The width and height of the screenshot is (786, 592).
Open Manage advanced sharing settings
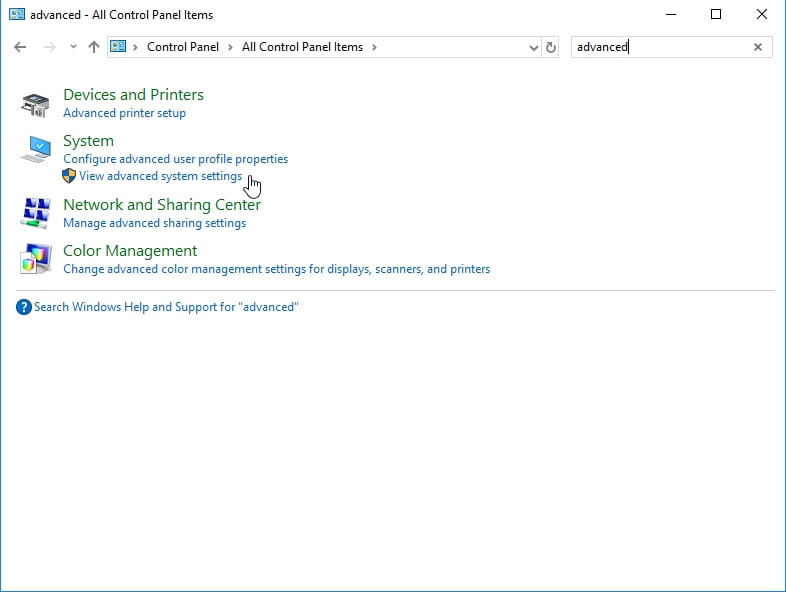[x=154, y=223]
